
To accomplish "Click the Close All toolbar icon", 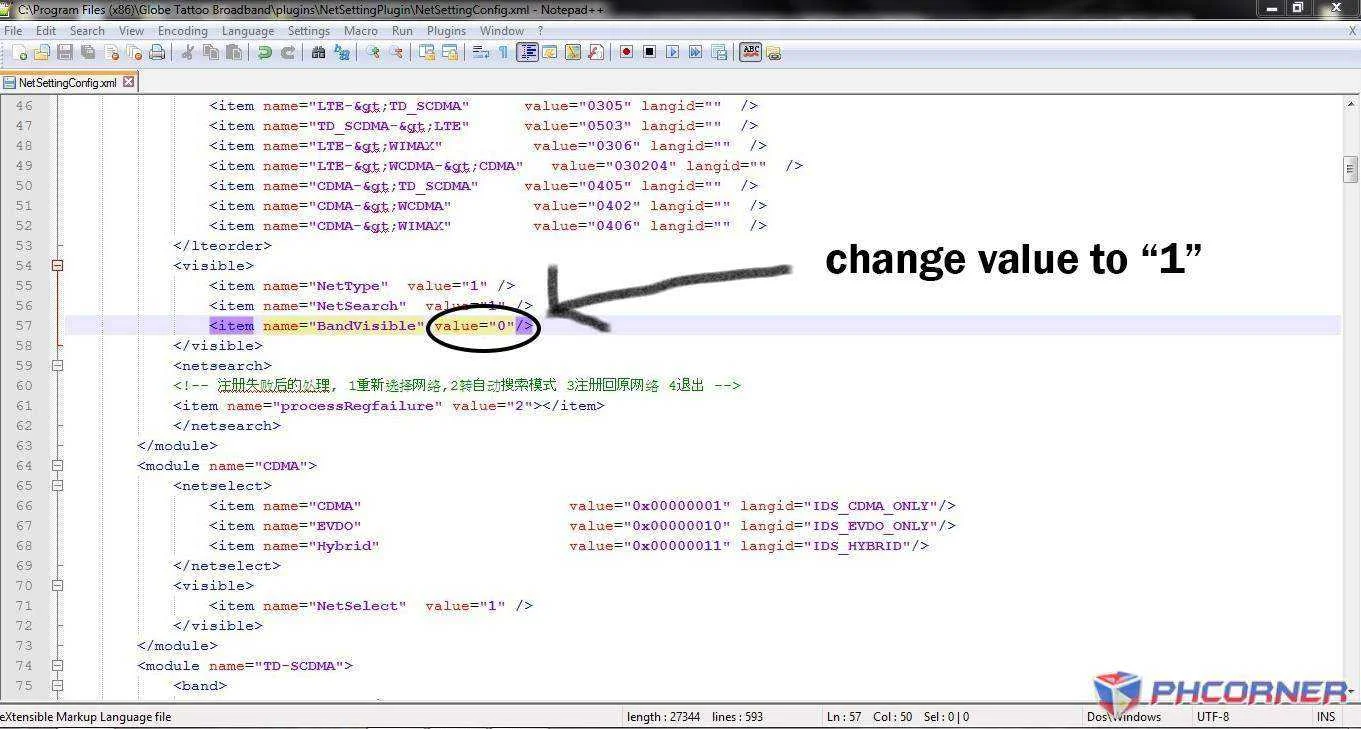I will coord(134,52).
